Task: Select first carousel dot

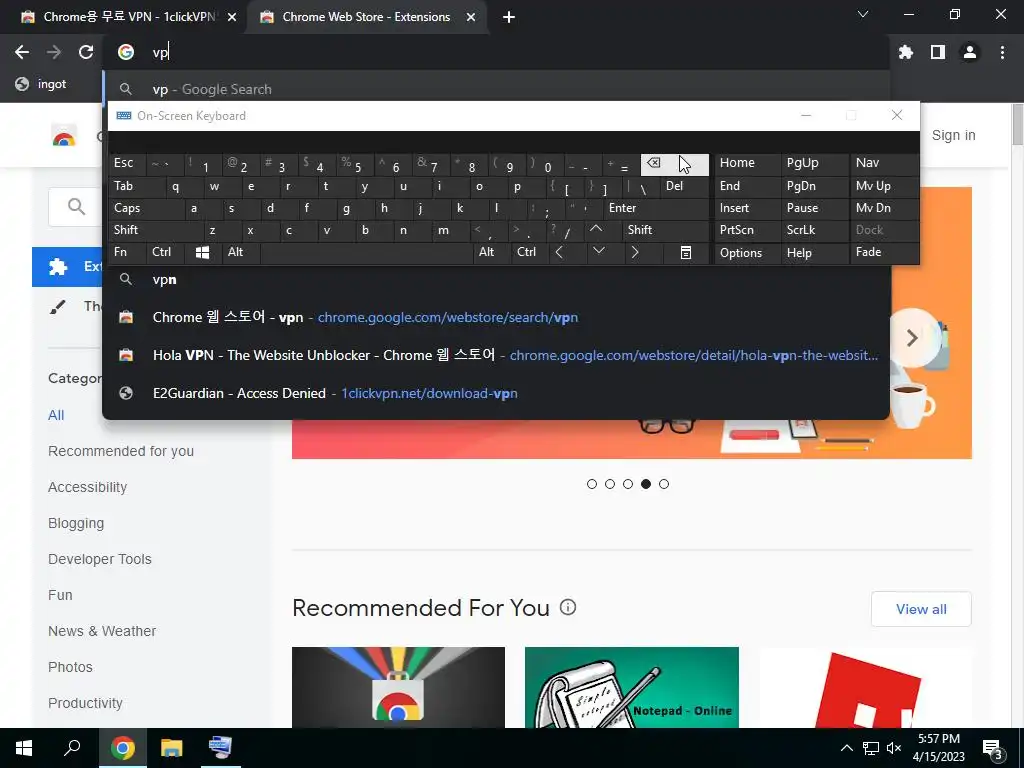Action: coord(592,484)
